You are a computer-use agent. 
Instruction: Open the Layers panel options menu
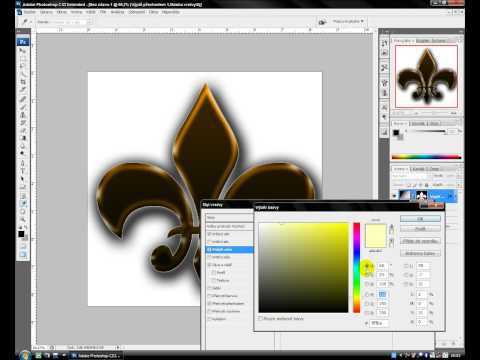pyautogui.click(x=460, y=169)
